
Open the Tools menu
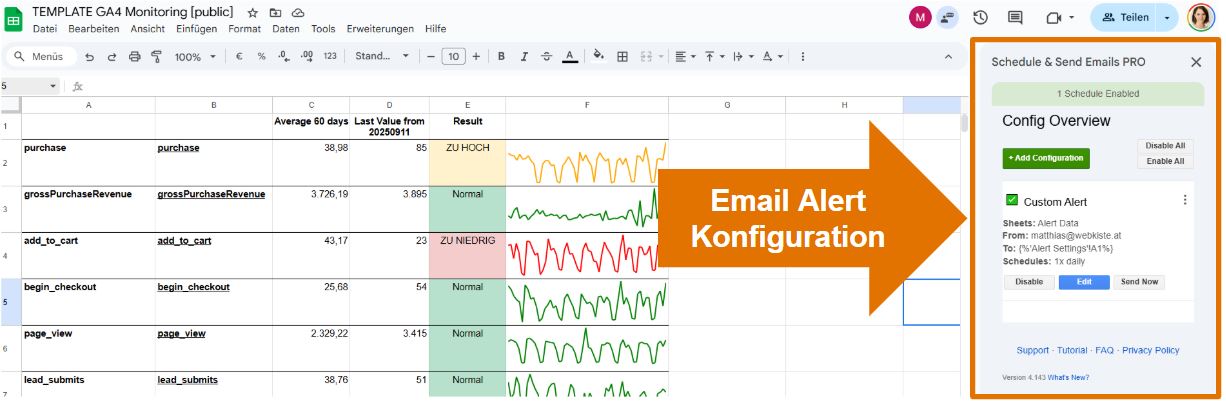point(323,29)
